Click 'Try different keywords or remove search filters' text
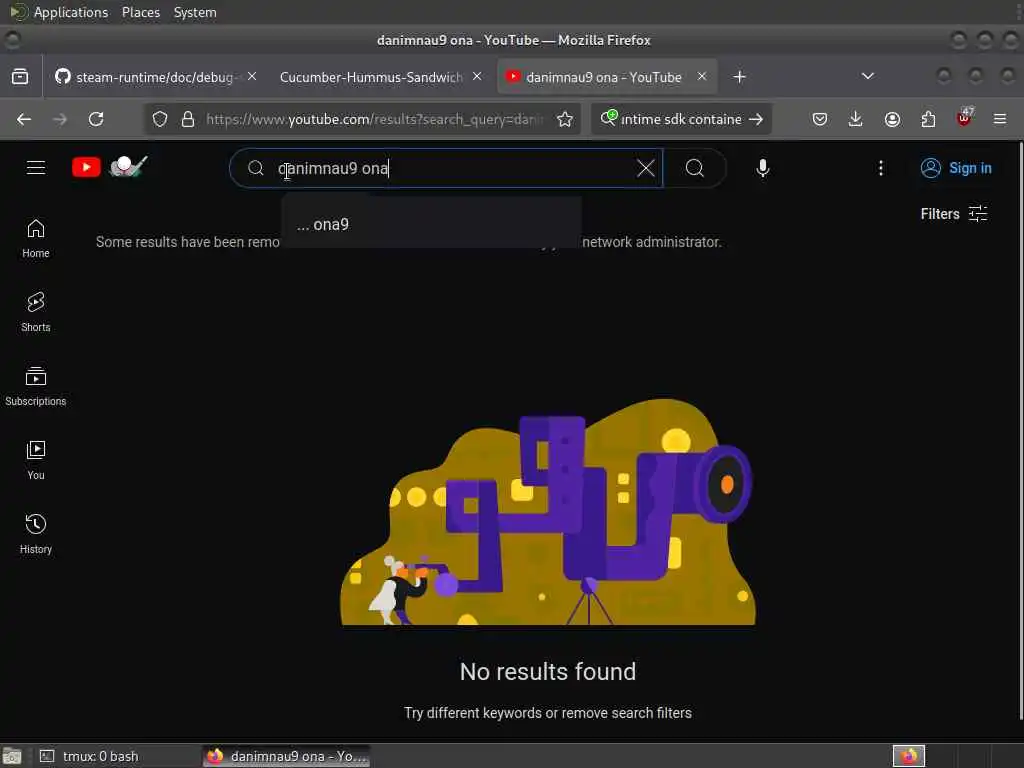This screenshot has height=768, width=1024. point(548,713)
